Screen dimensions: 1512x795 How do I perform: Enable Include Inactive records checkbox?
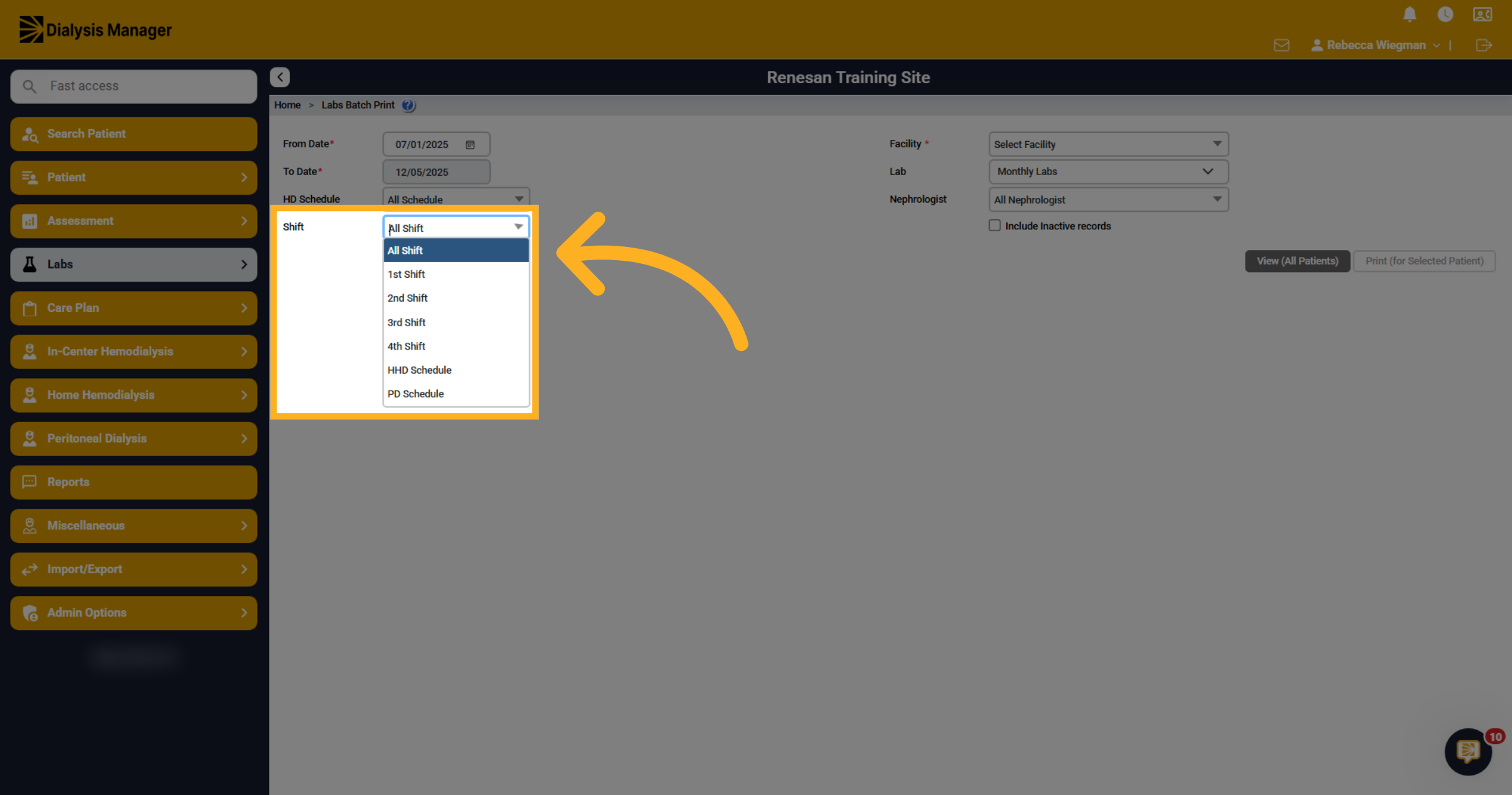tap(995, 226)
